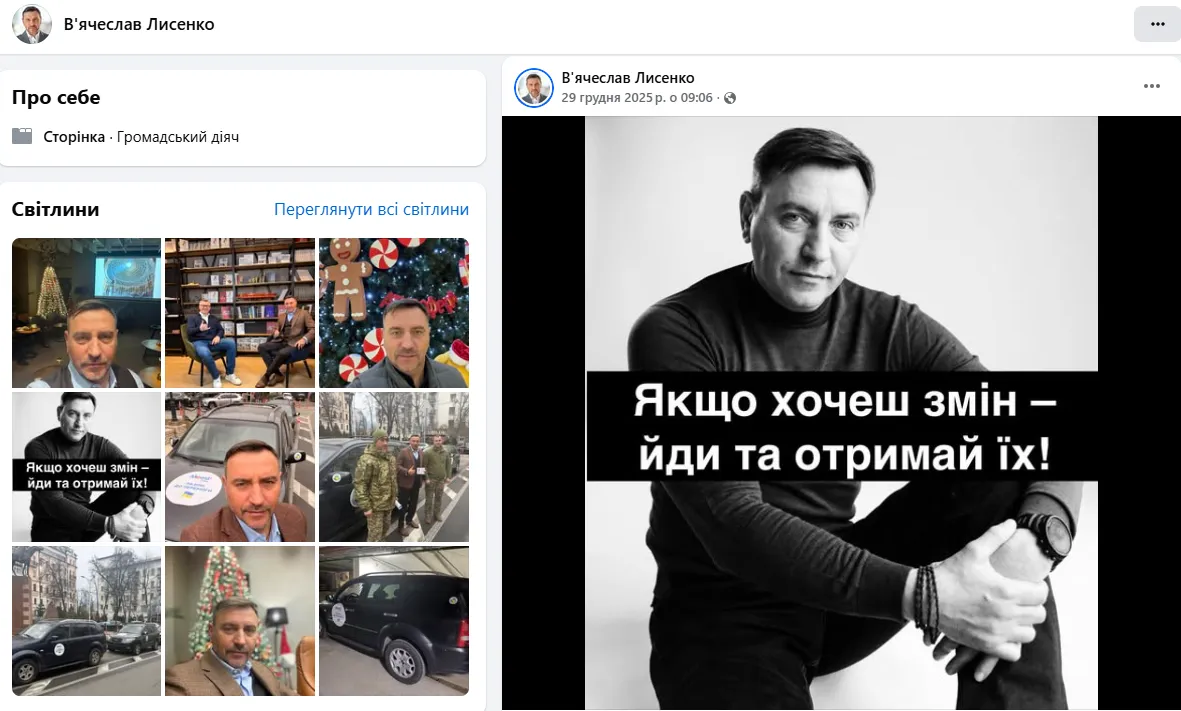Click Переглянути всі світлини link
This screenshot has height=711, width=1181.
click(371, 209)
